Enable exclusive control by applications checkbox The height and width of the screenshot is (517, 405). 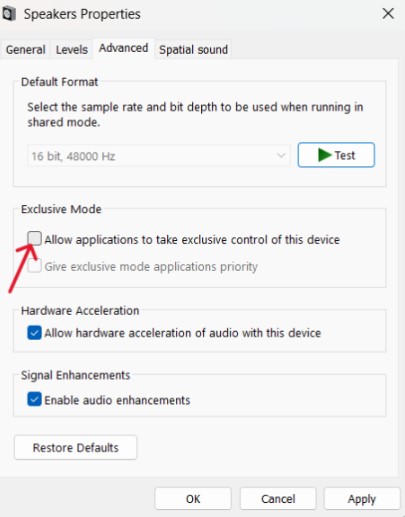[x=34, y=238]
